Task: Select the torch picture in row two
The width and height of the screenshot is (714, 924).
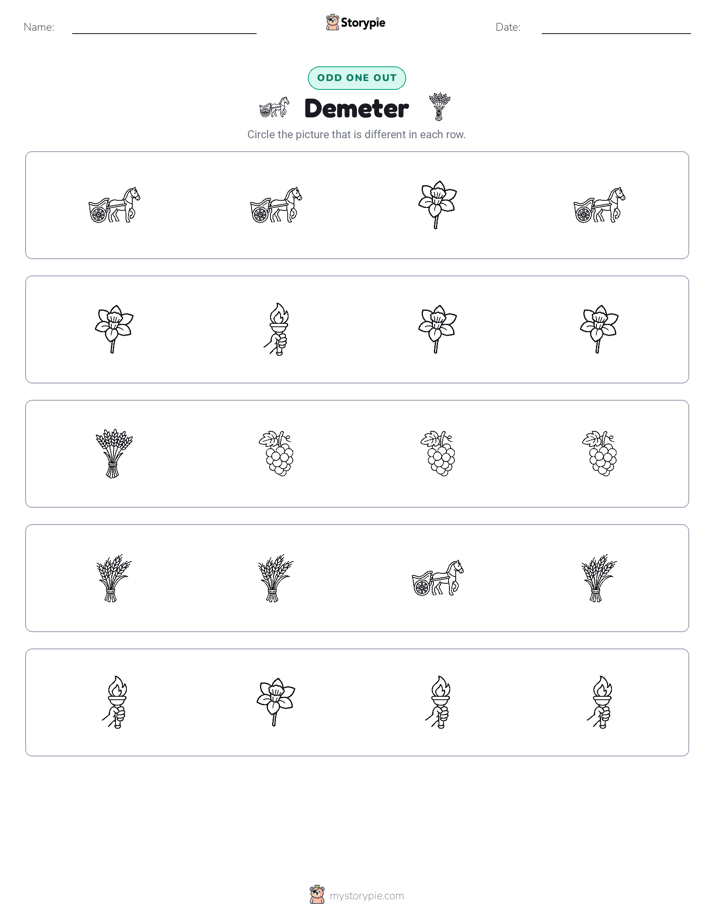Action: pos(275,329)
